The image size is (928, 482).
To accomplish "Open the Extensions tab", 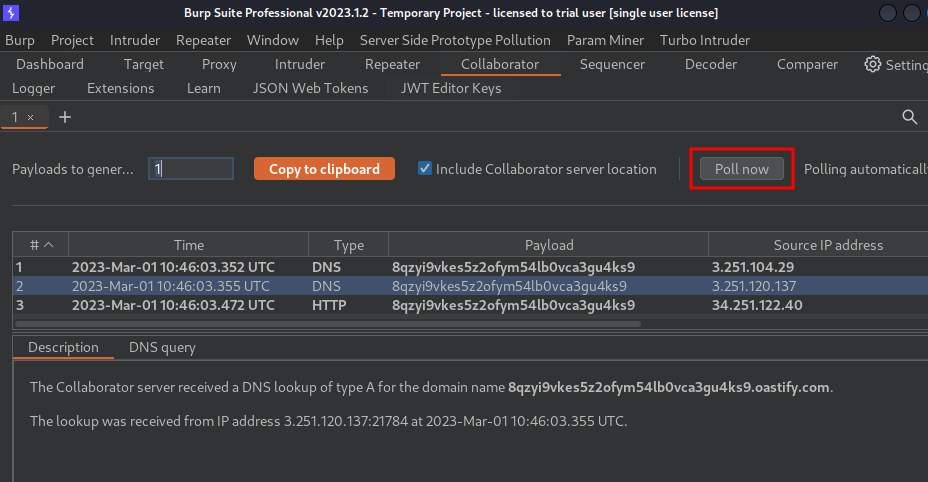I will [121, 88].
